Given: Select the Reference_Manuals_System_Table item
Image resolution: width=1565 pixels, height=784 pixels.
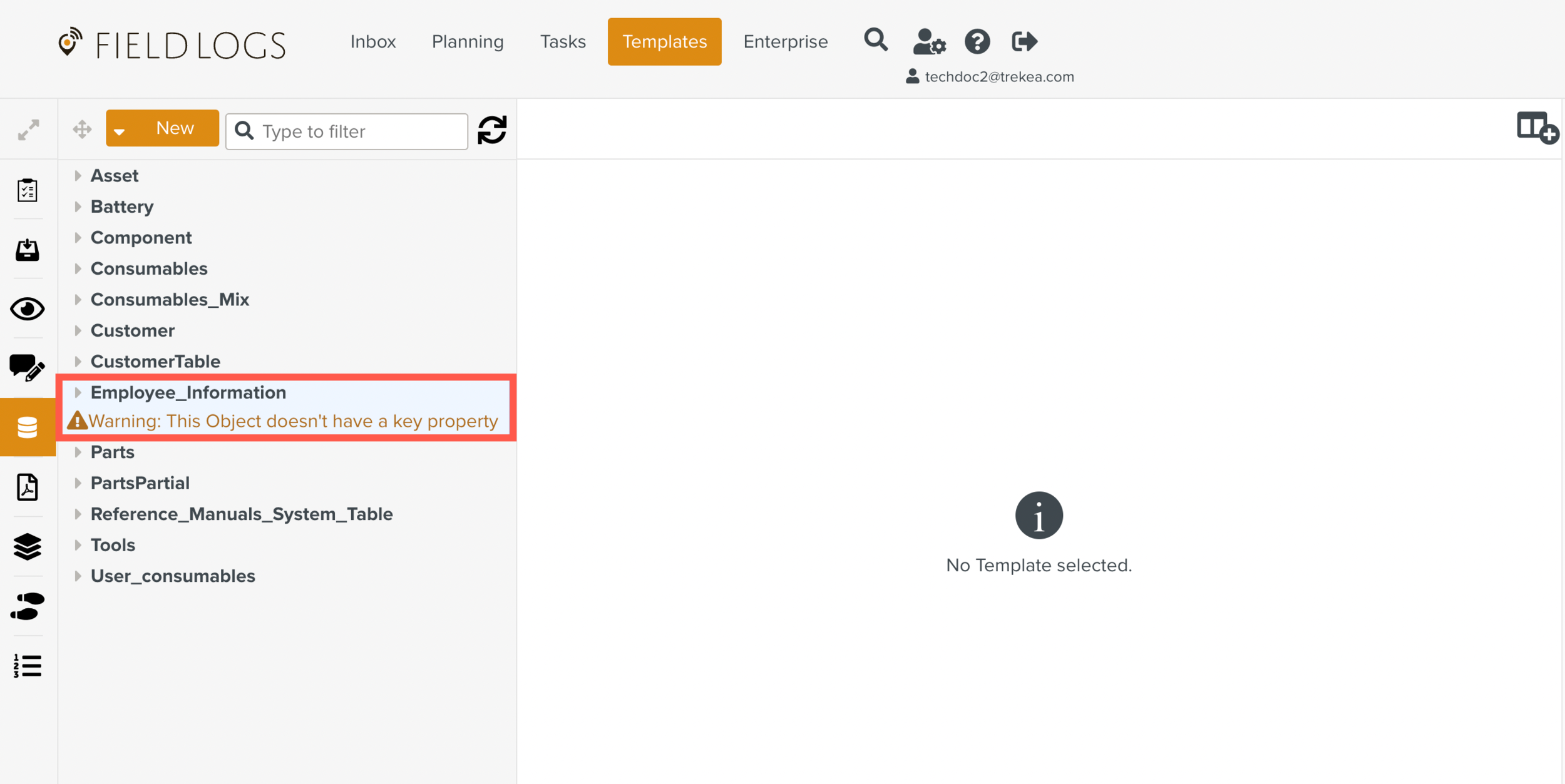Looking at the screenshot, I should coord(242,514).
